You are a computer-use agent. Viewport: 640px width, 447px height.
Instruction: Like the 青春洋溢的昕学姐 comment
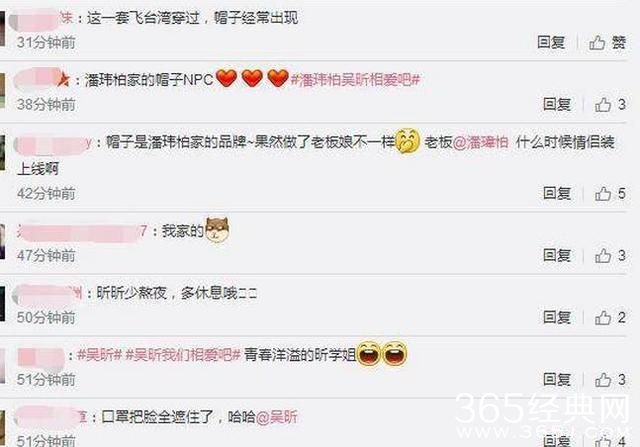(610, 380)
